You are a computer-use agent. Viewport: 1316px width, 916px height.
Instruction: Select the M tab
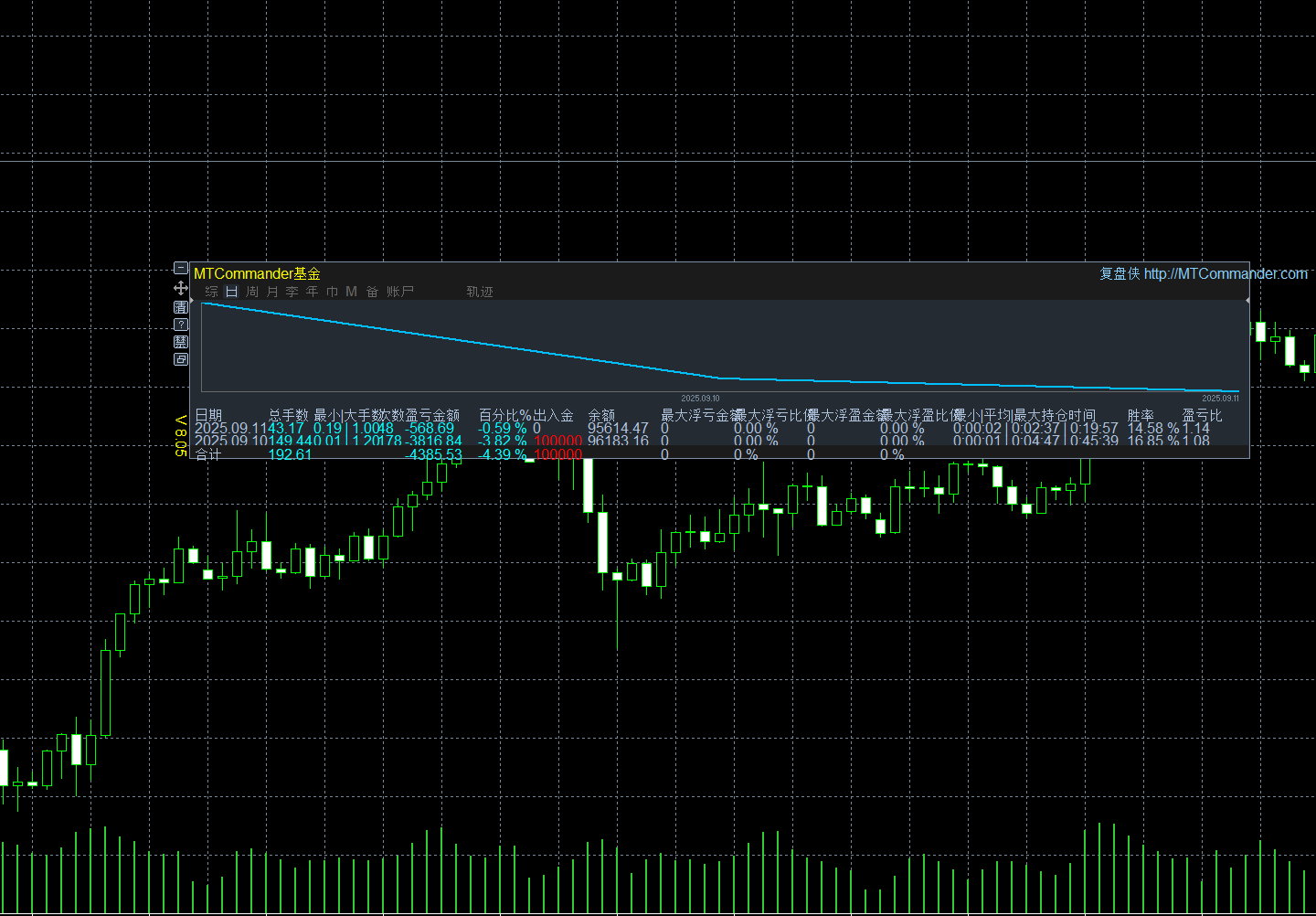[352, 292]
